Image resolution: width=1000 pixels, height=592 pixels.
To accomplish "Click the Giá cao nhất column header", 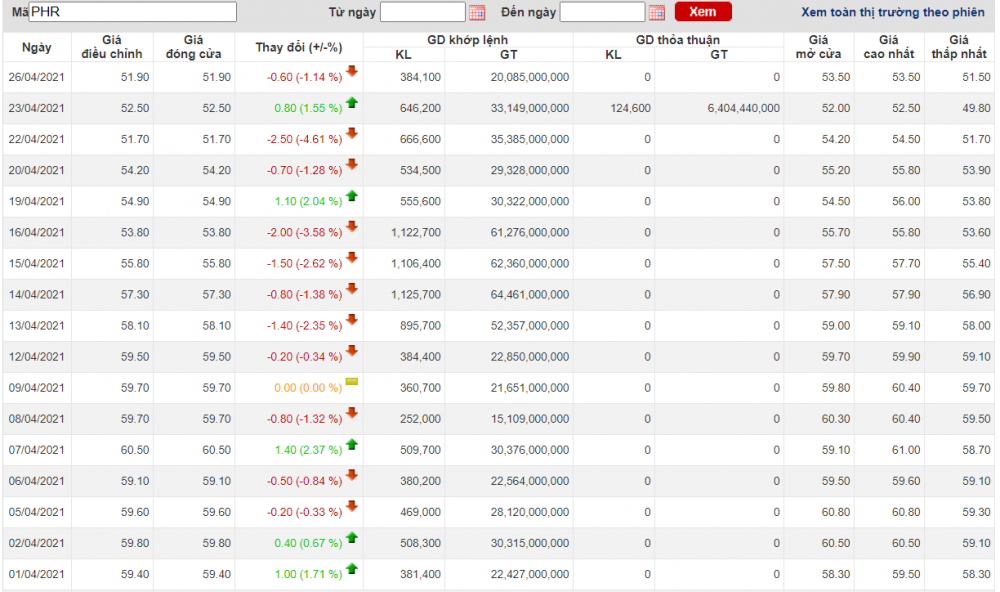I will point(889,47).
